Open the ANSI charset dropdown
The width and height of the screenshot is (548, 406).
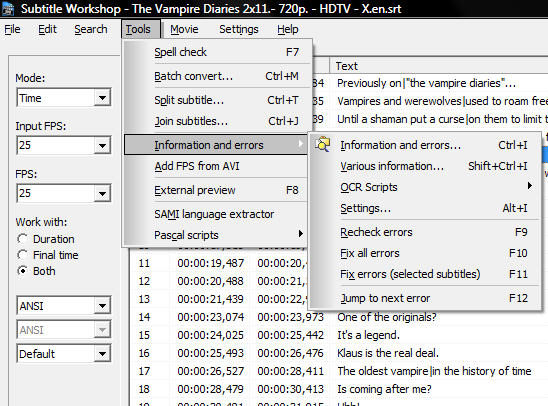pyautogui.click(x=64, y=306)
